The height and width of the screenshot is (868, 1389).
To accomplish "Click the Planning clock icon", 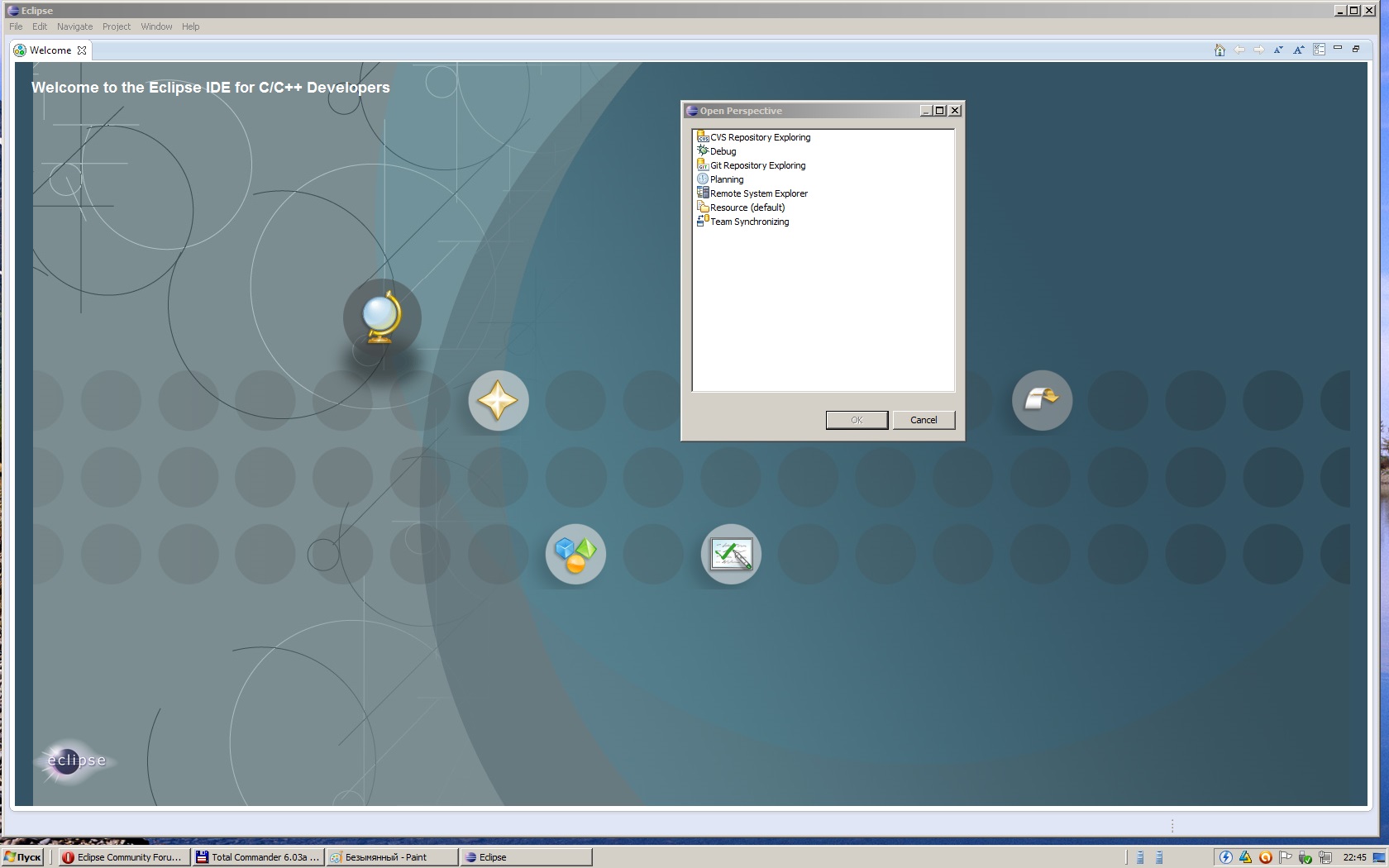I will tap(703, 179).
